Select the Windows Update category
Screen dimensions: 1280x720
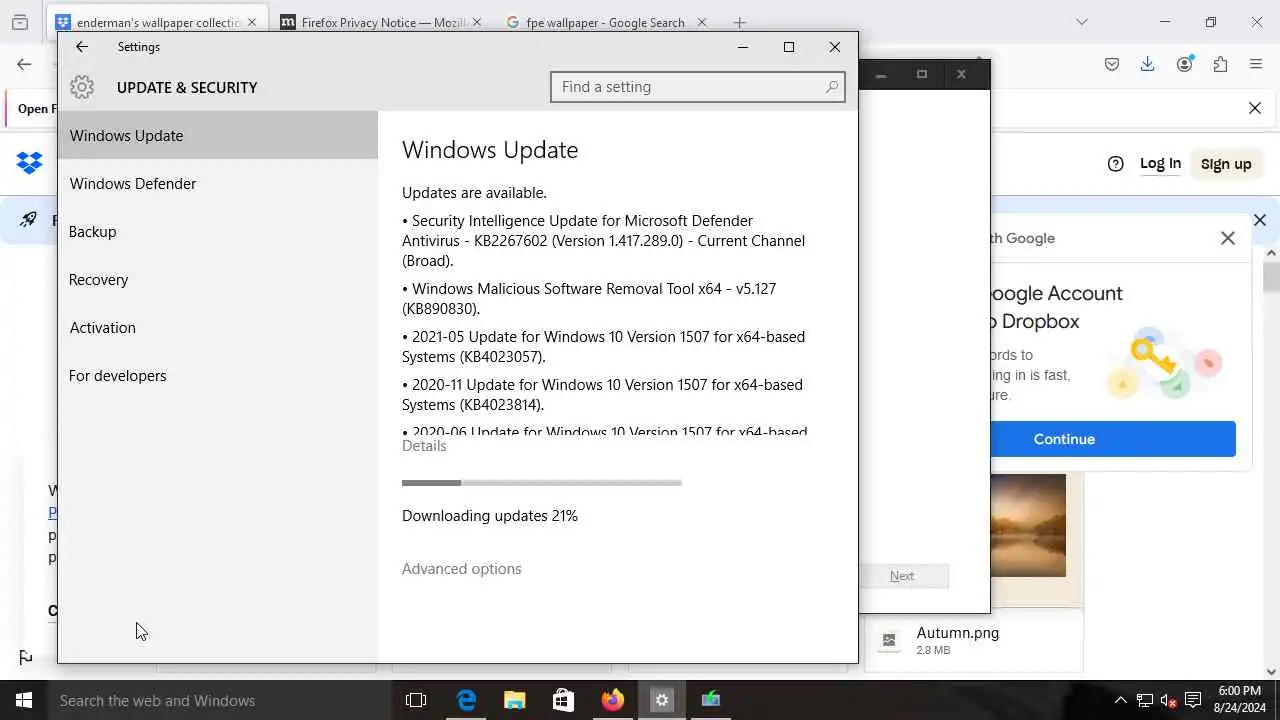coord(218,135)
